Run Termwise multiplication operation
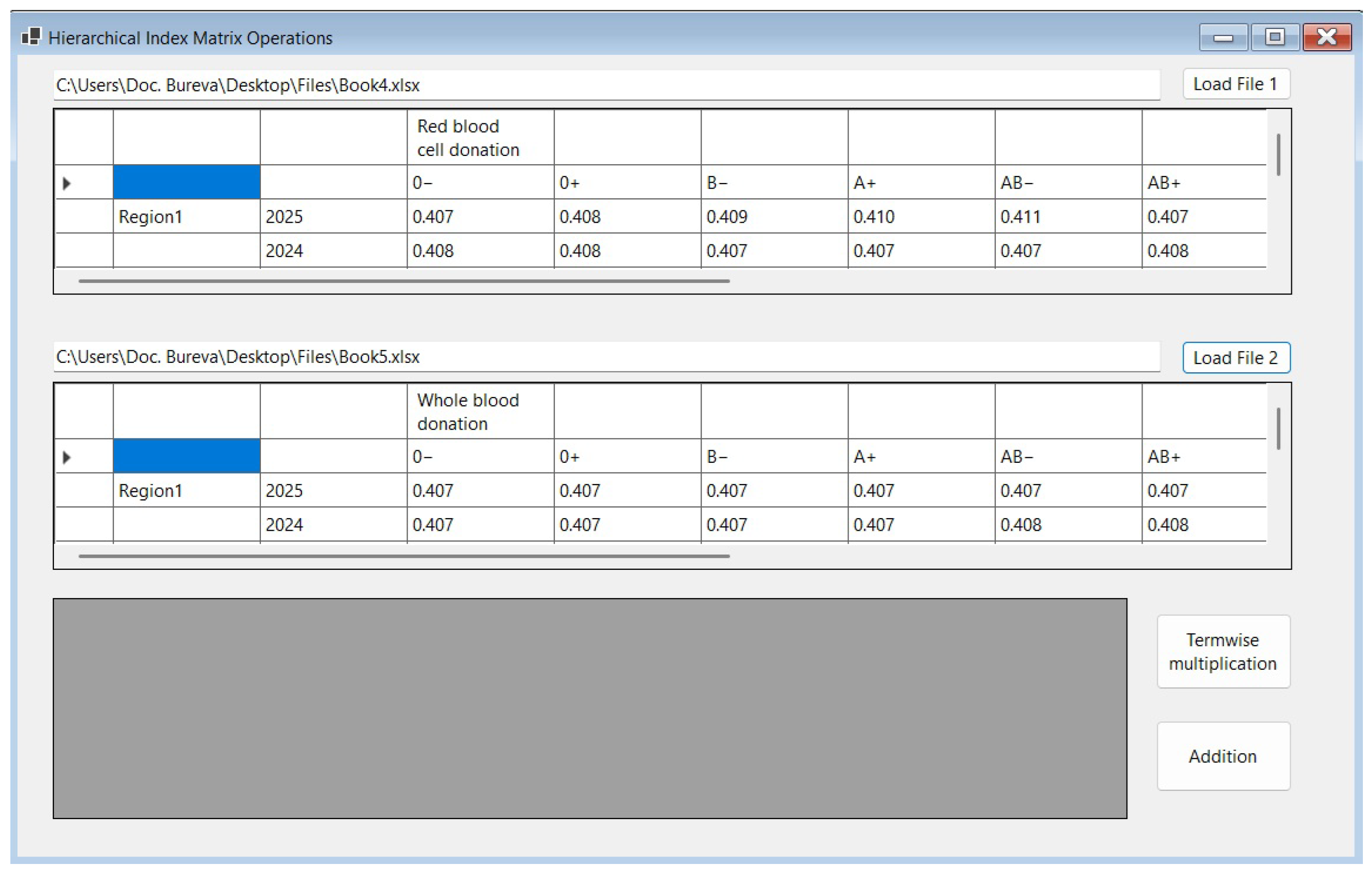The height and width of the screenshot is (876, 1372). point(1223,652)
